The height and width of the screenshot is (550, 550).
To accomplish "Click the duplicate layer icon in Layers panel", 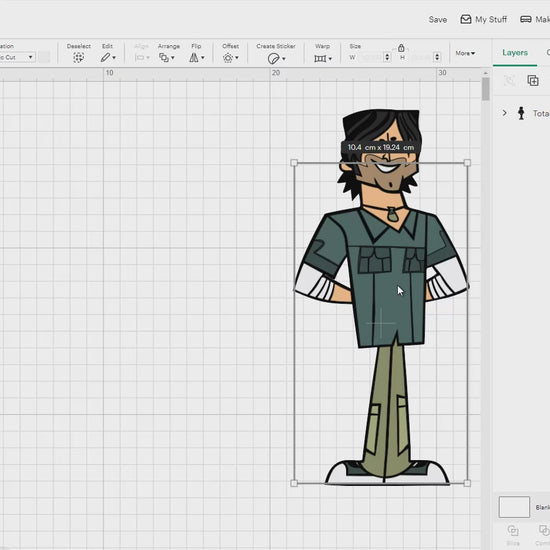I will 533,80.
